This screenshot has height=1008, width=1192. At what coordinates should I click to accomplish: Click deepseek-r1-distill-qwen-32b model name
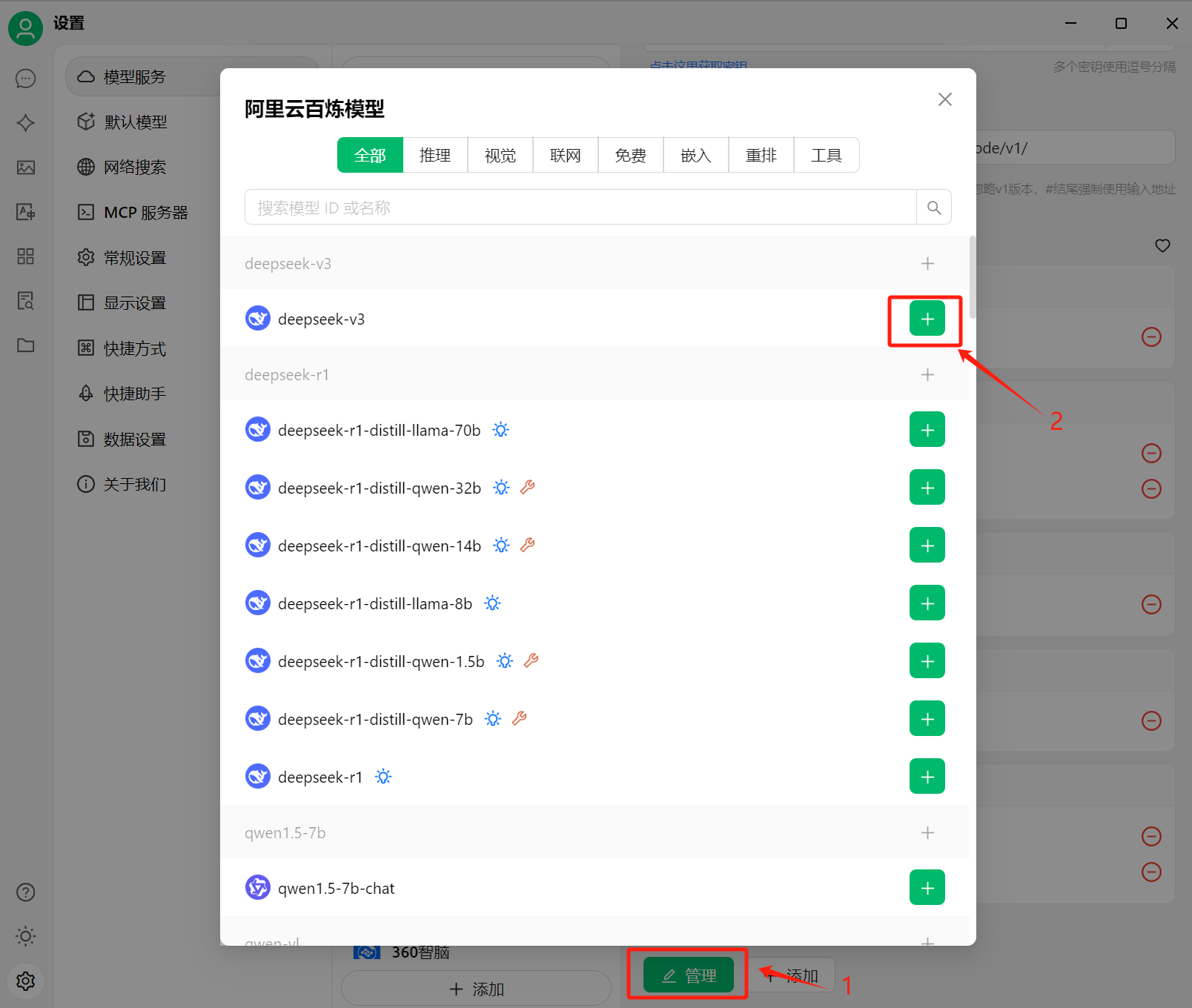pyautogui.click(x=380, y=488)
